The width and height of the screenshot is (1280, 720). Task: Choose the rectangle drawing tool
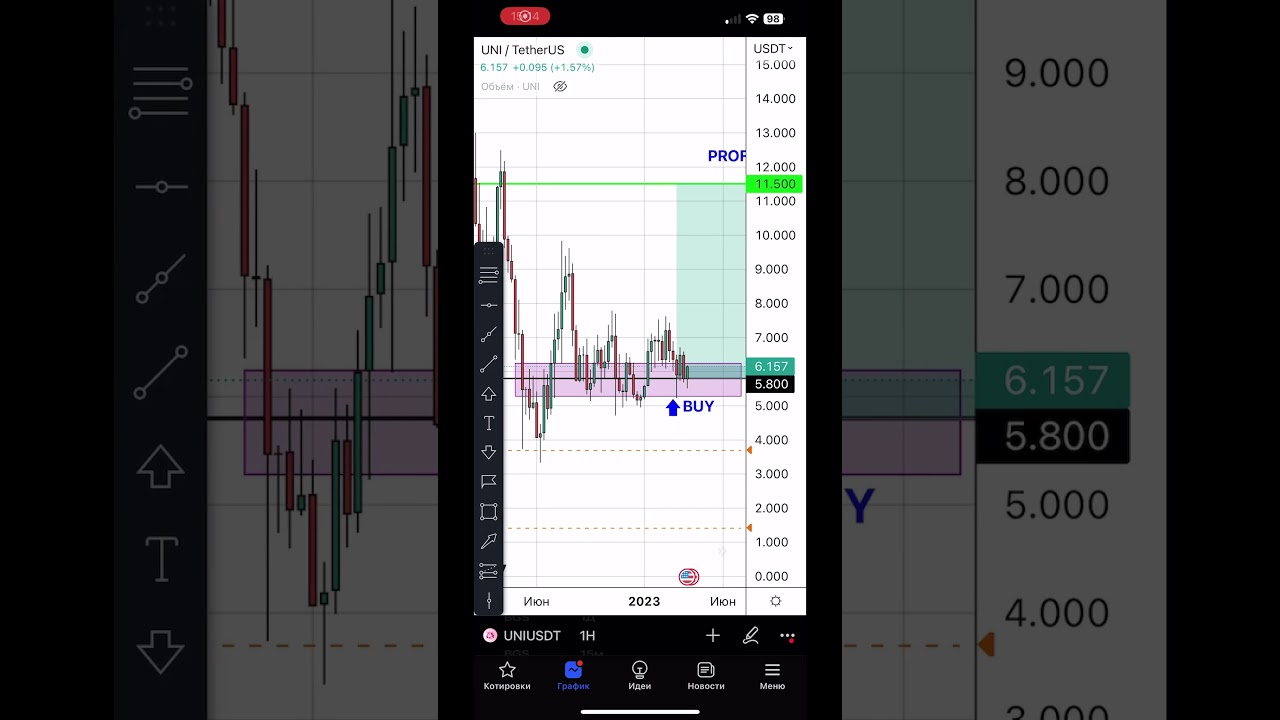tap(488, 512)
